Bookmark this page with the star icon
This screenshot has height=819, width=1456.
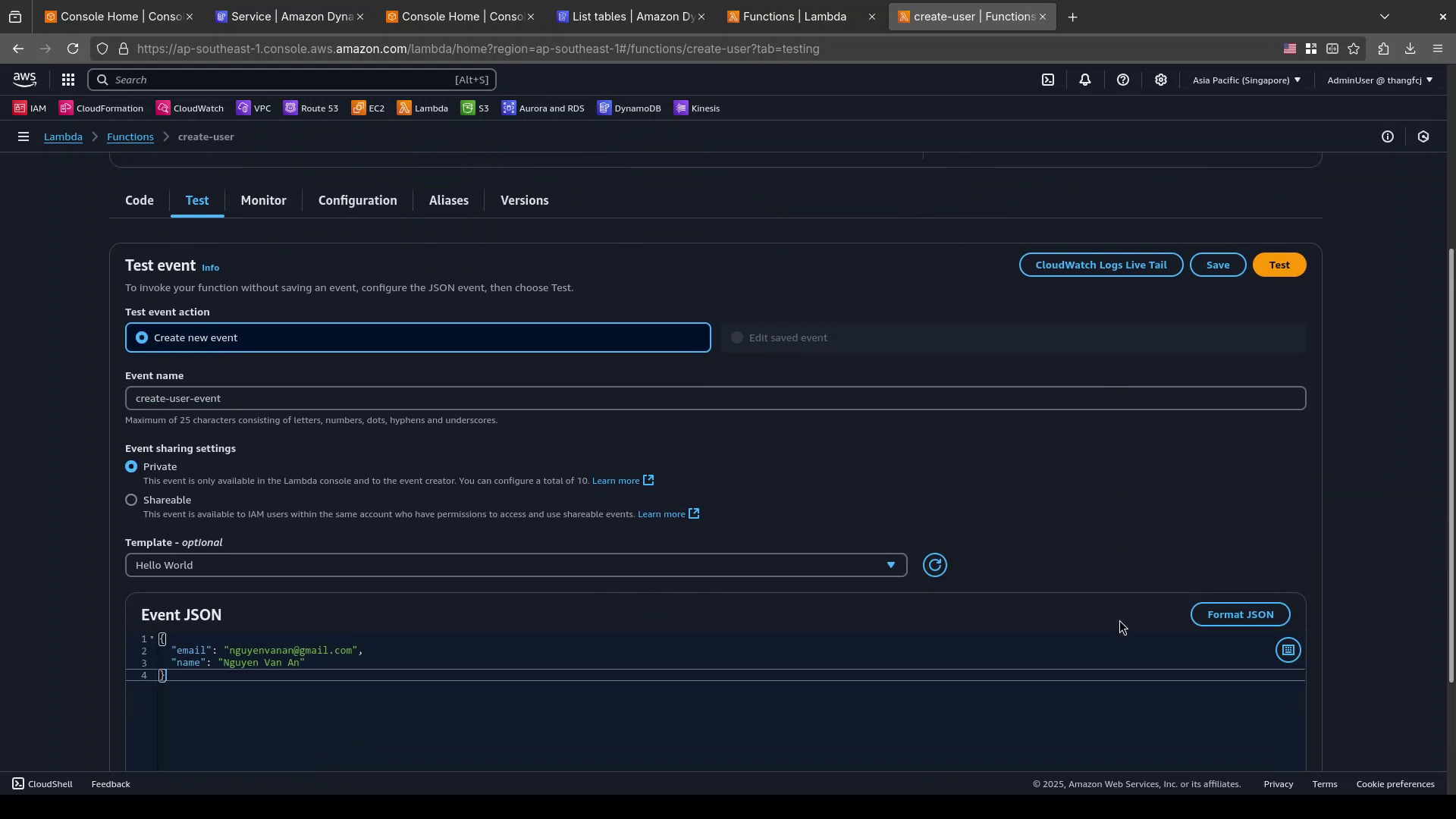click(x=1354, y=49)
